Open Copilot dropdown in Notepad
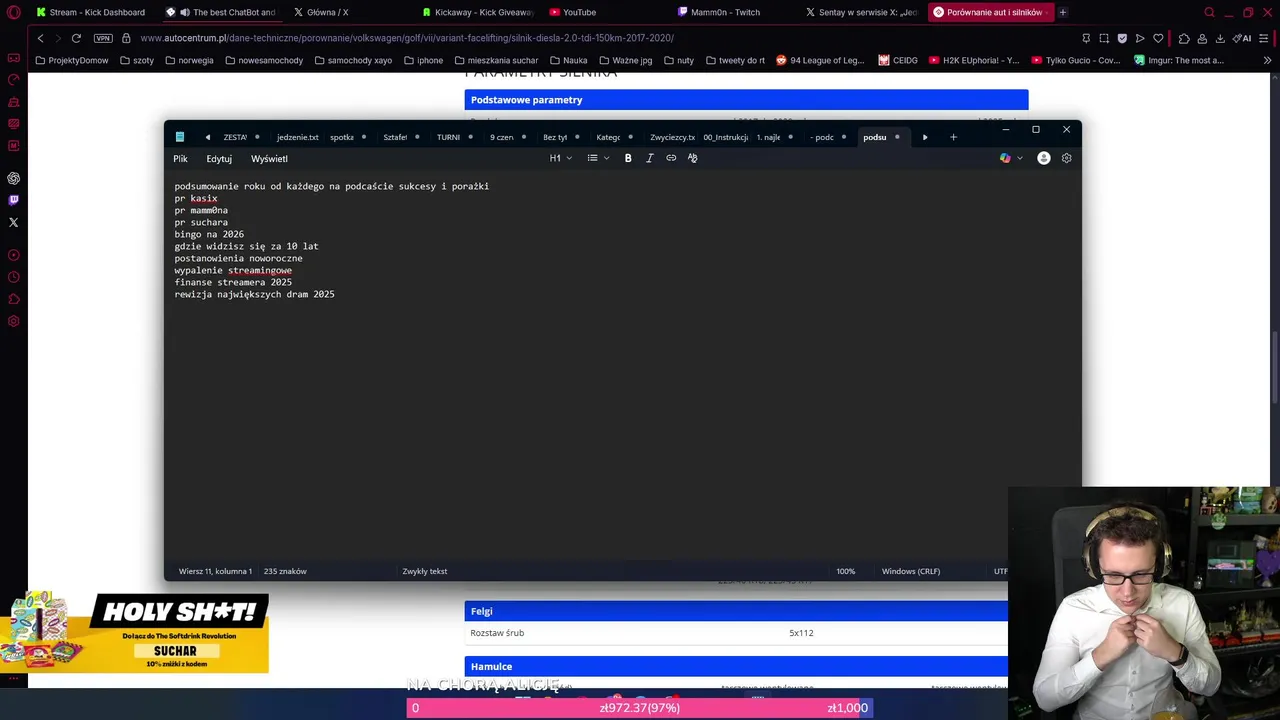The width and height of the screenshot is (1280, 720). tap(1011, 158)
